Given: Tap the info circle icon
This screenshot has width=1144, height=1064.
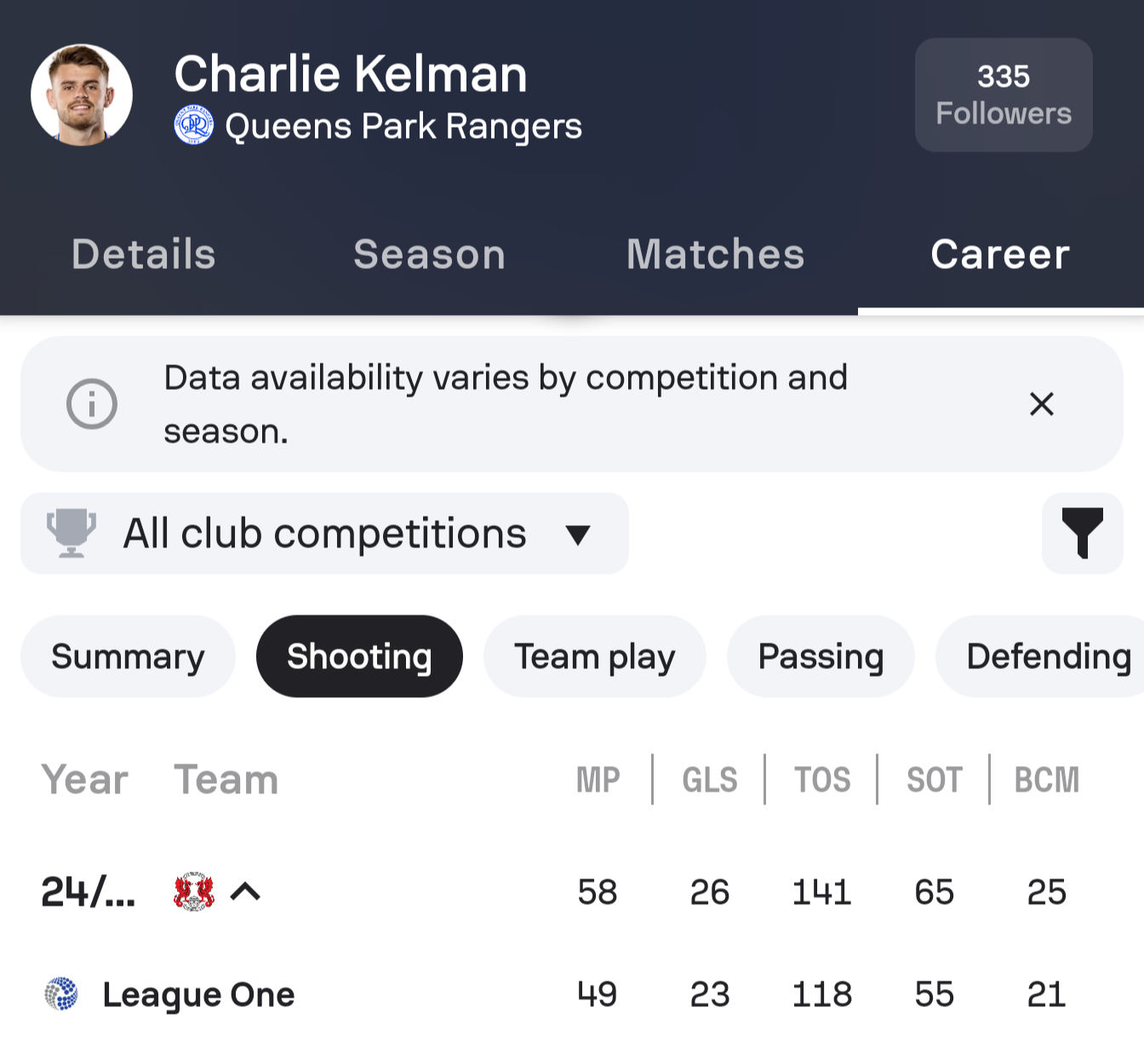Looking at the screenshot, I should [x=92, y=403].
